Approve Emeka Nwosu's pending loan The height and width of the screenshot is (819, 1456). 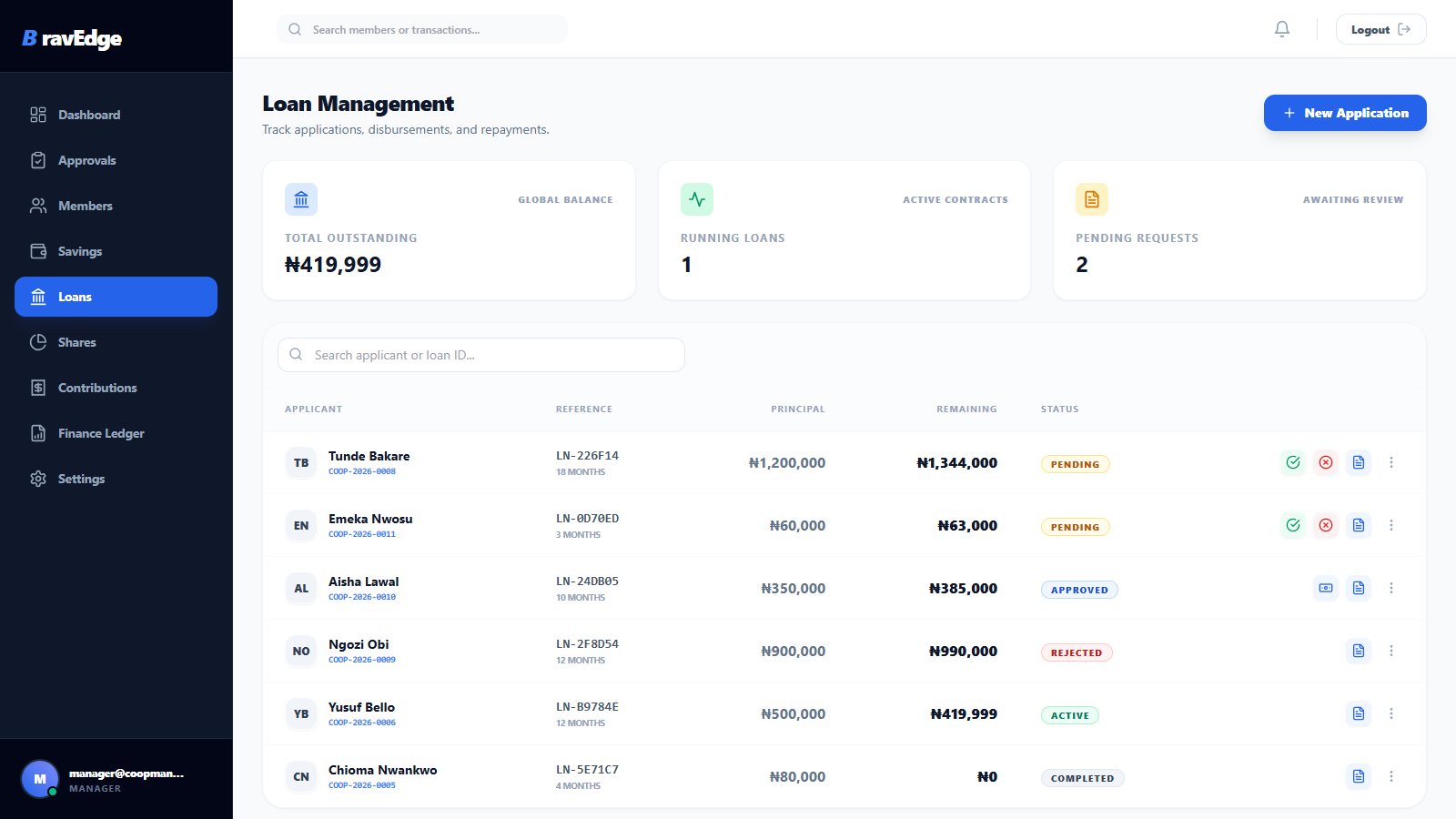pos(1293,525)
